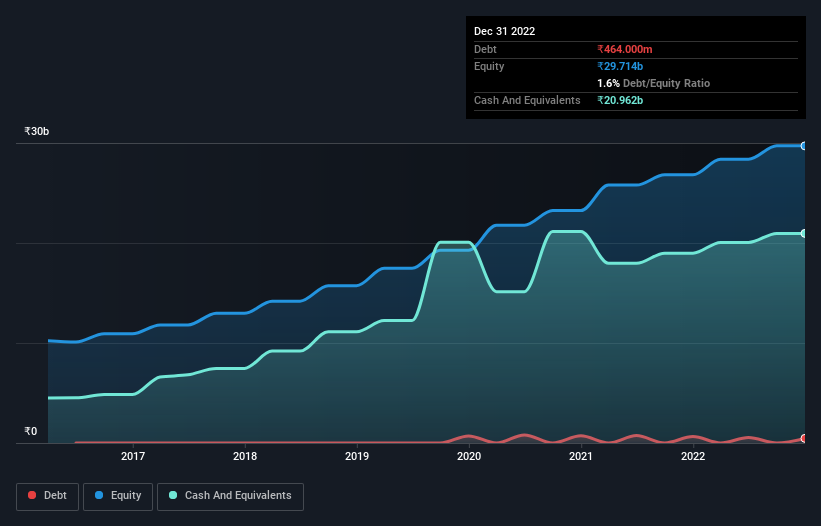
Task: Click the ₹30b y-axis label
Action: [37, 131]
